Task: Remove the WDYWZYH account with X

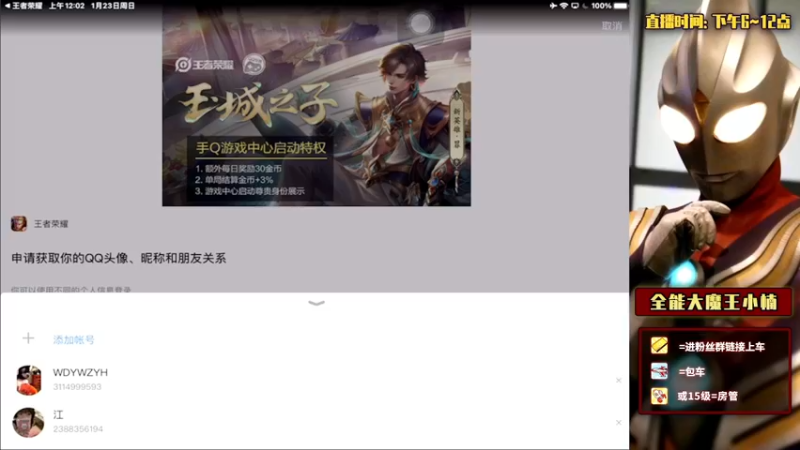Action: click(x=618, y=381)
